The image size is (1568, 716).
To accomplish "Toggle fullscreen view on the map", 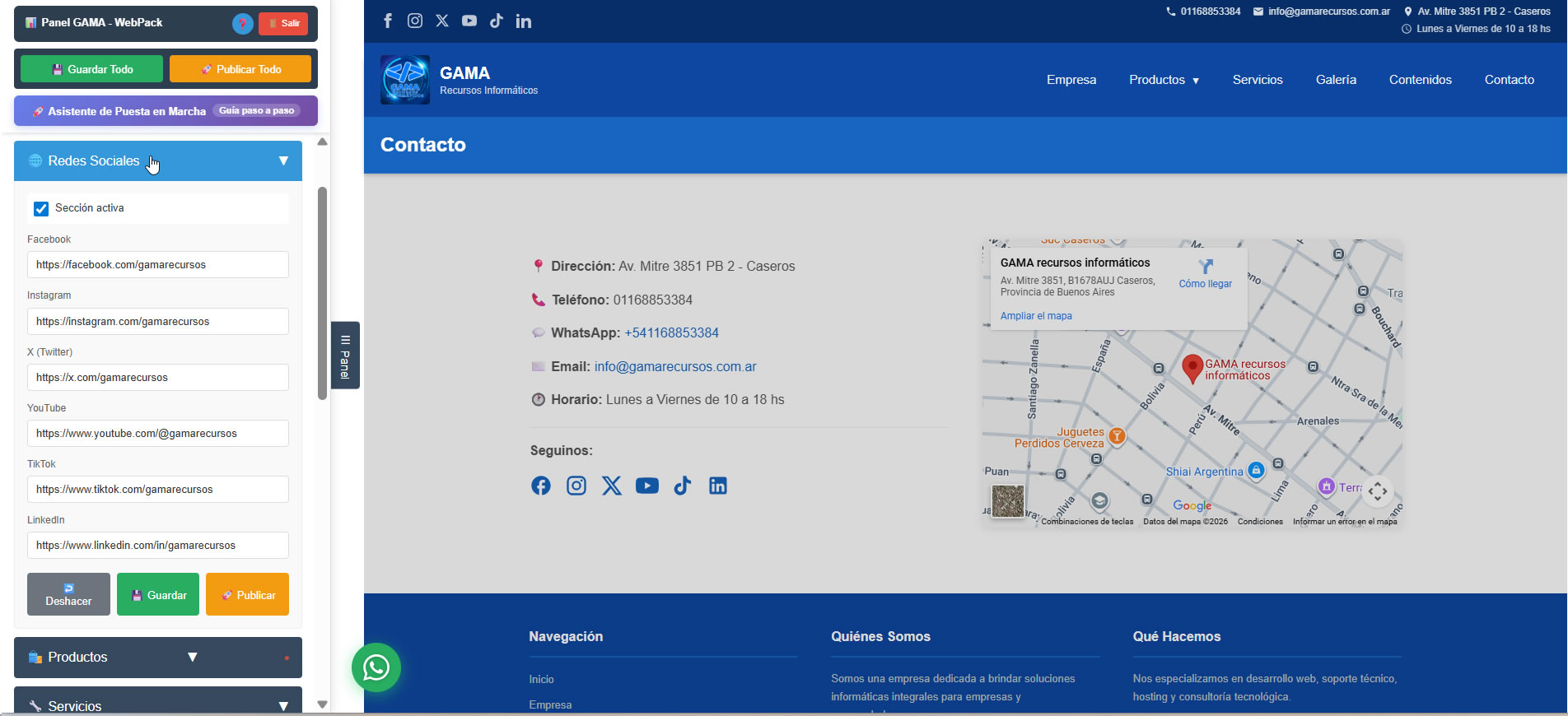I will click(1377, 491).
